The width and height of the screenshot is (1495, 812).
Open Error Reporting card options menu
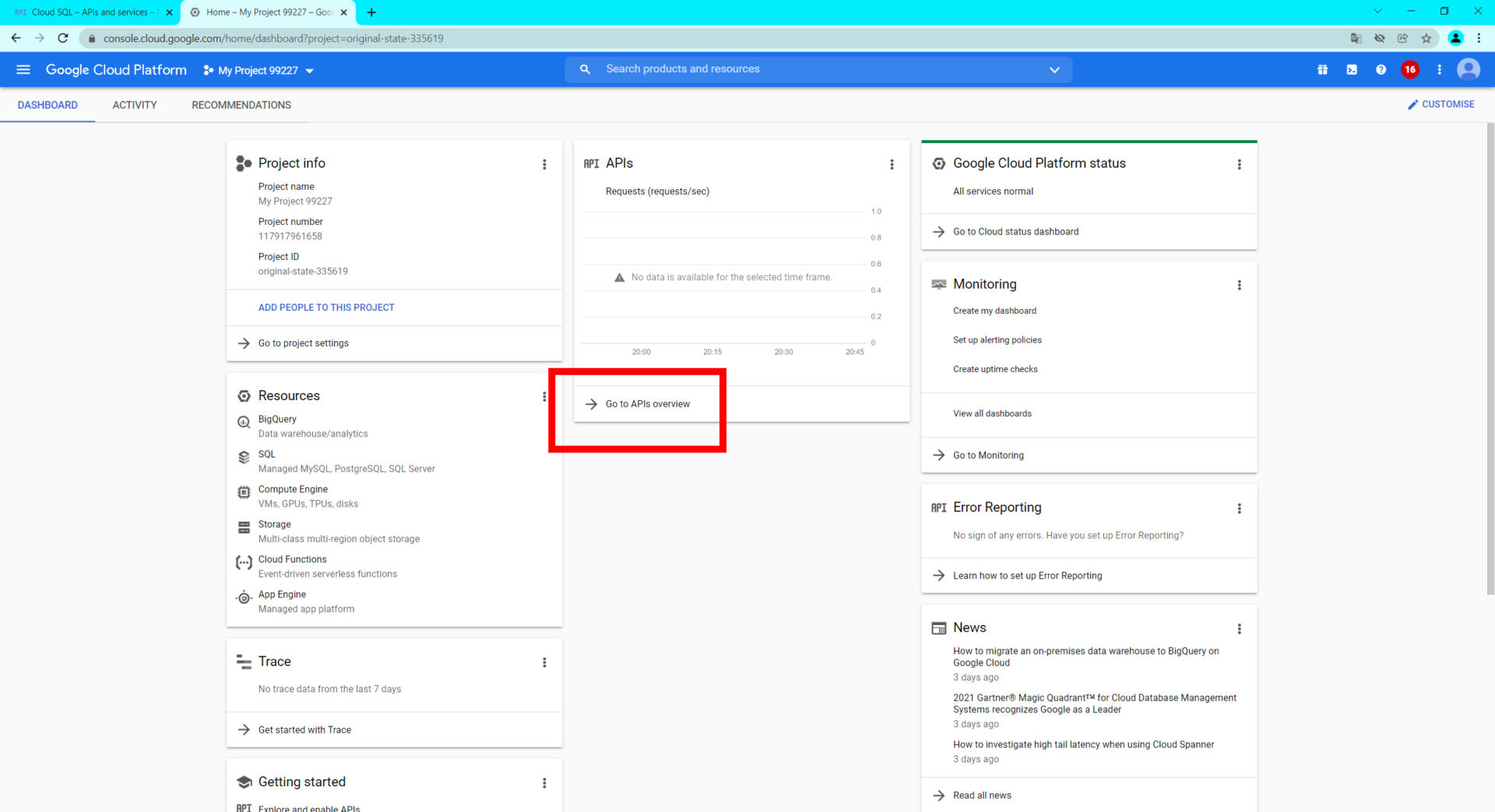pyautogui.click(x=1239, y=508)
